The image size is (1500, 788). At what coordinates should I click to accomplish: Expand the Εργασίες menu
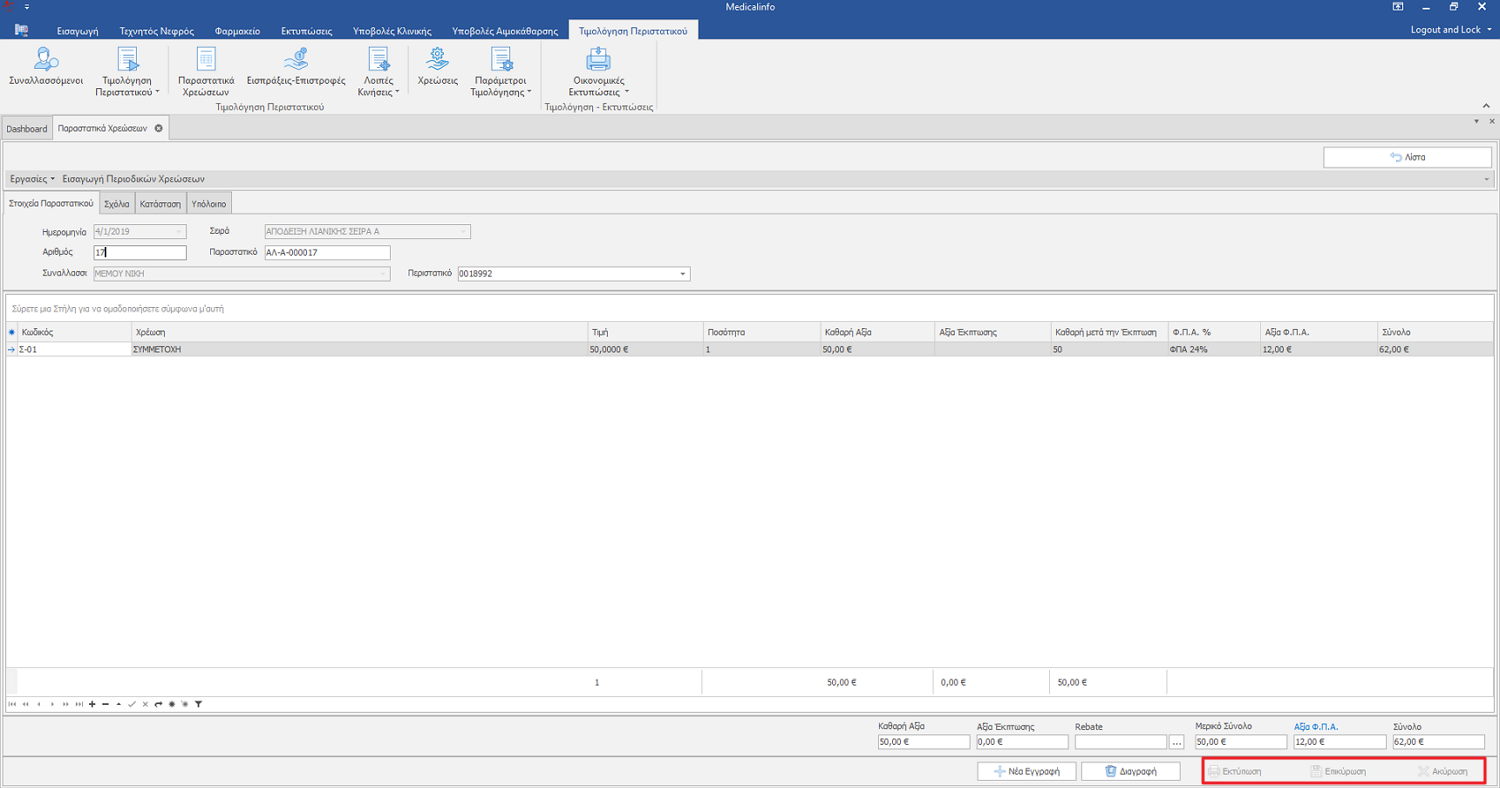pos(32,178)
